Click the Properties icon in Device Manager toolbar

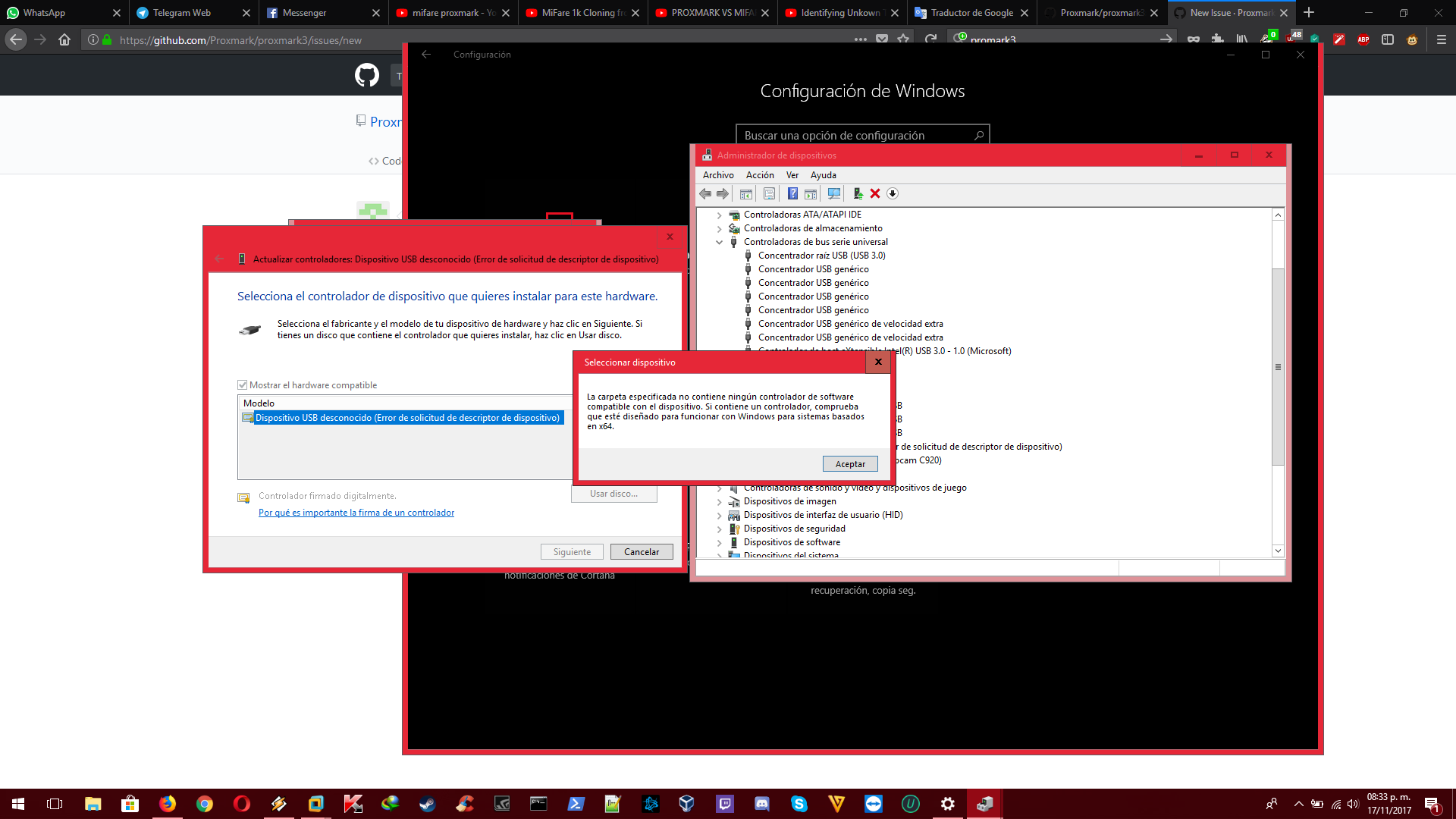[768, 193]
